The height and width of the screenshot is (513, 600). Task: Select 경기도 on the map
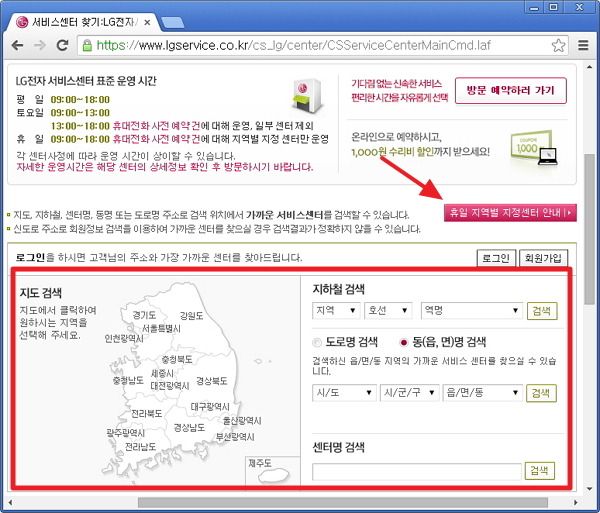(144, 315)
